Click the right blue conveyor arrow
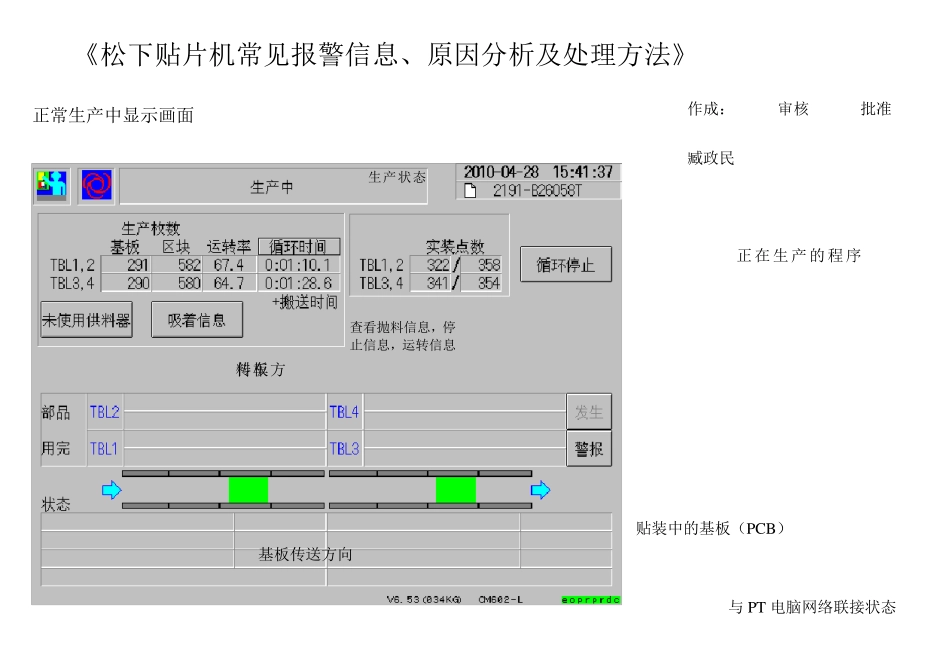 tap(540, 490)
